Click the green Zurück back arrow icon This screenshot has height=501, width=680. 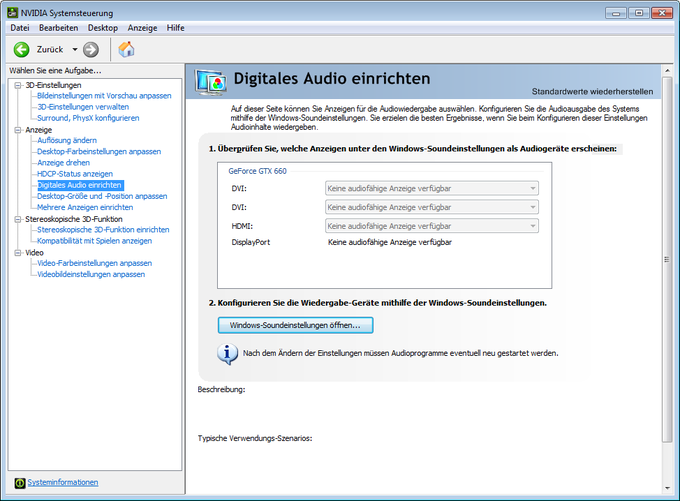click(21, 49)
